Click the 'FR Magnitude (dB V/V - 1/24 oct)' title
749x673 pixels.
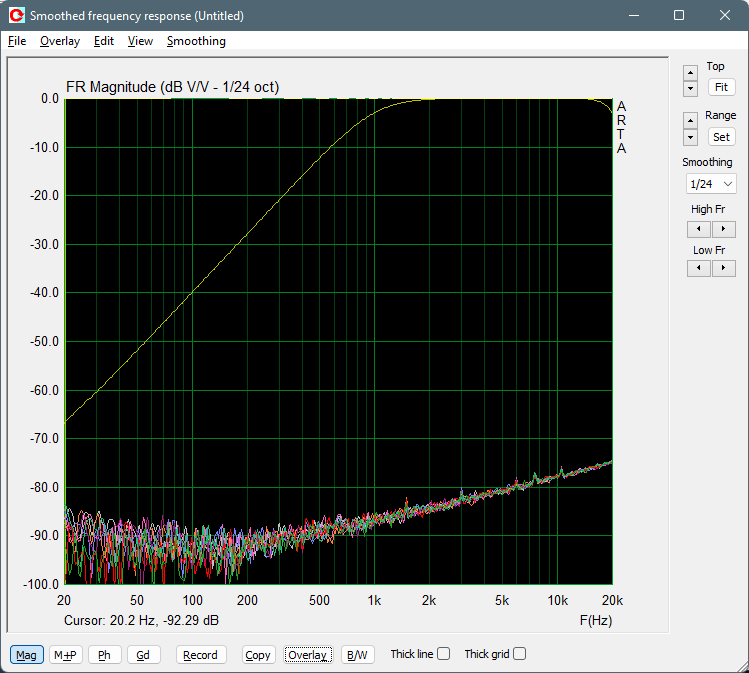tap(172, 87)
